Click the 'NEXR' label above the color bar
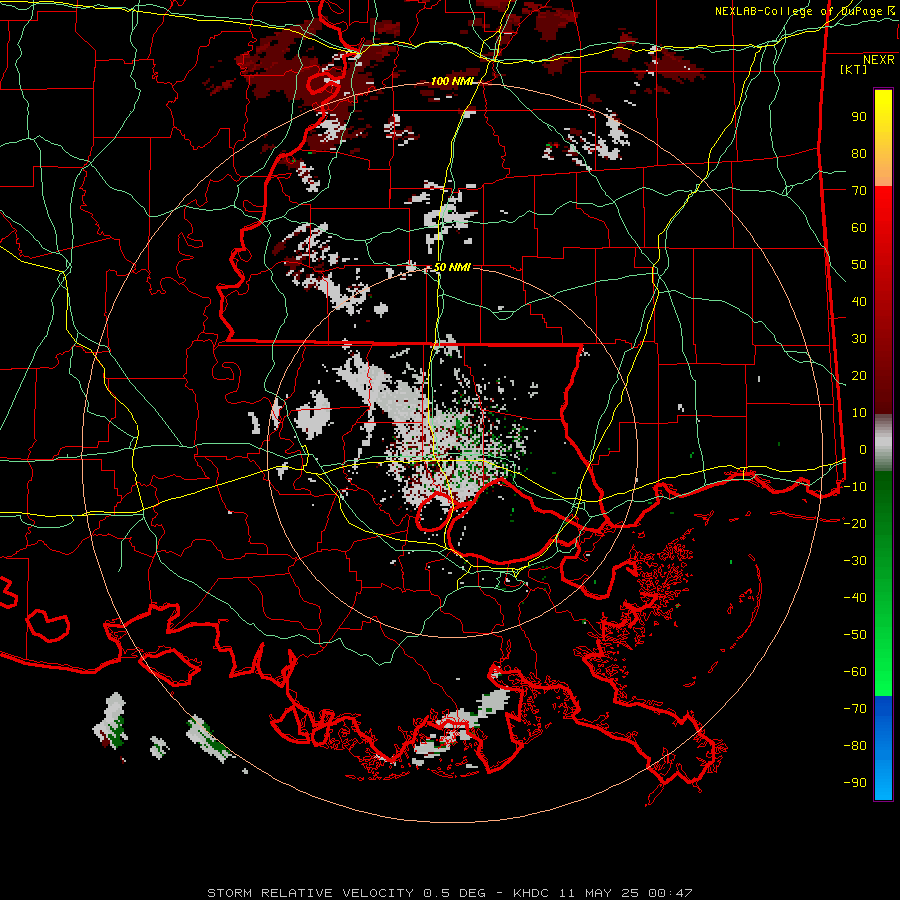 click(x=879, y=60)
